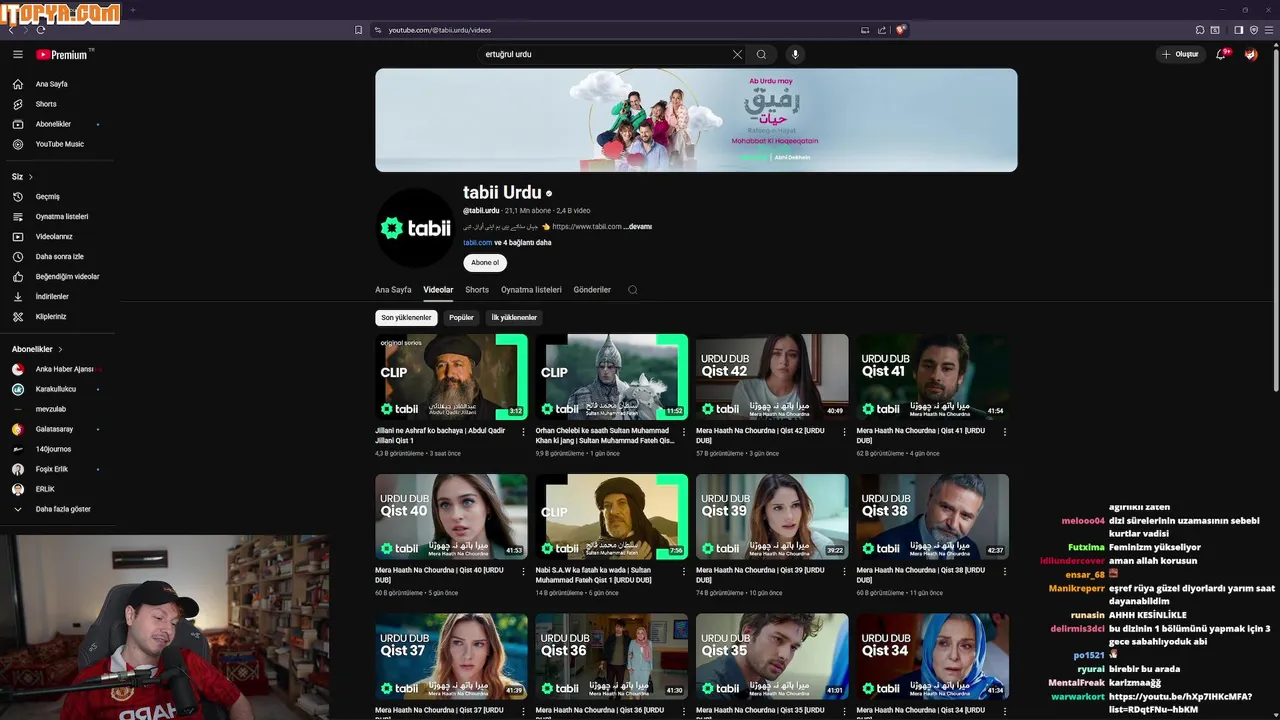Open the notifications bell
This screenshot has width=1280, height=720.
[1221, 55]
